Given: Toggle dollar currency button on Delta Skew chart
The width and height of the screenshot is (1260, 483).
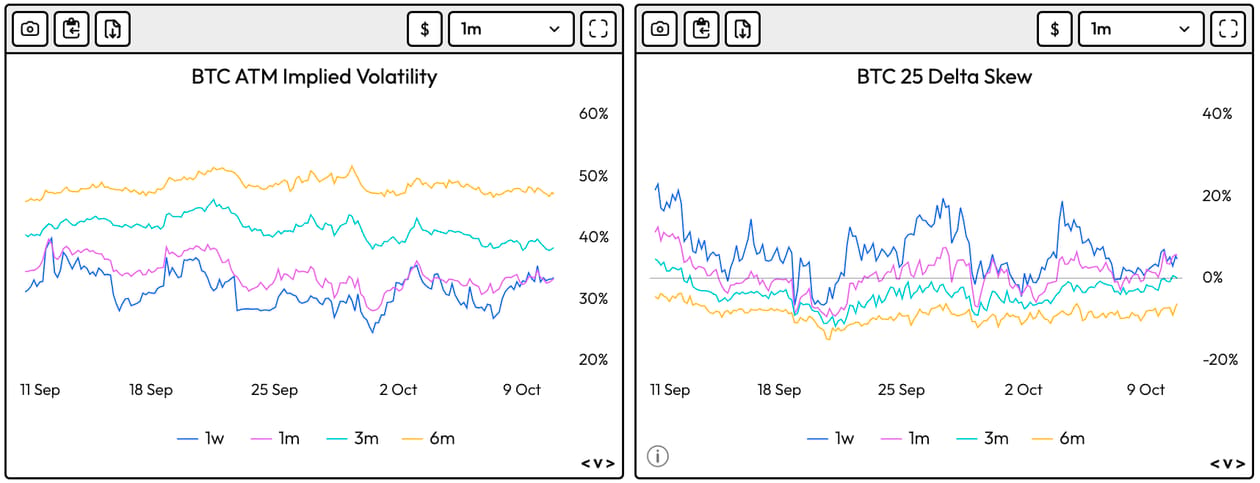Looking at the screenshot, I should click(1055, 29).
